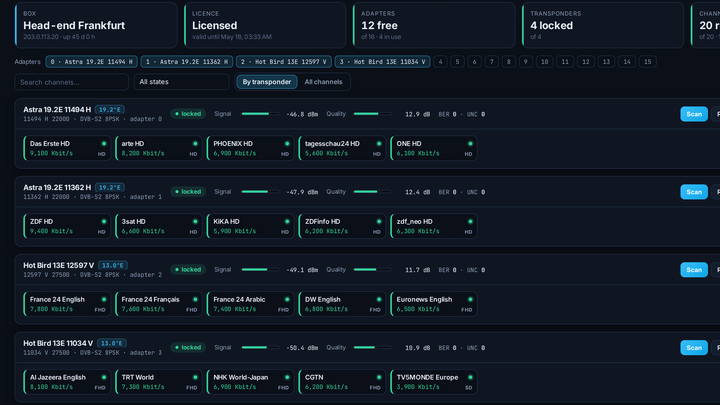Switch to By transponder view

pos(267,82)
